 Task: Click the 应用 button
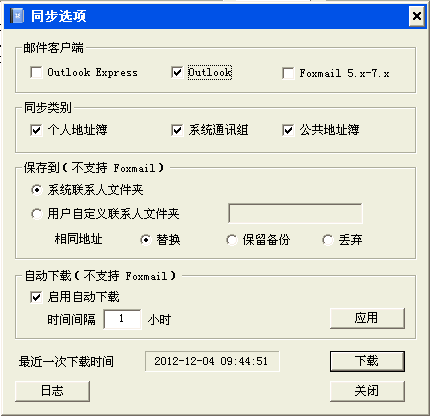click(367, 318)
